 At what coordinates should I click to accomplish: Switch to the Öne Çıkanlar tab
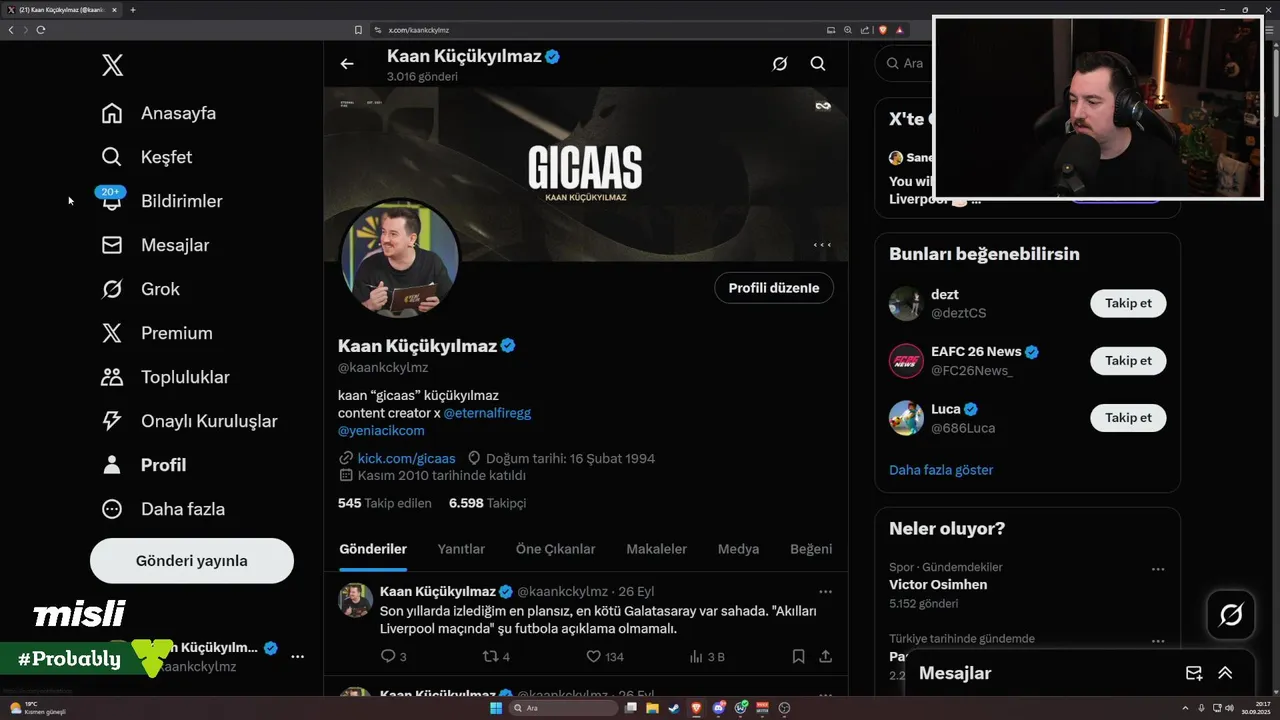tap(555, 549)
